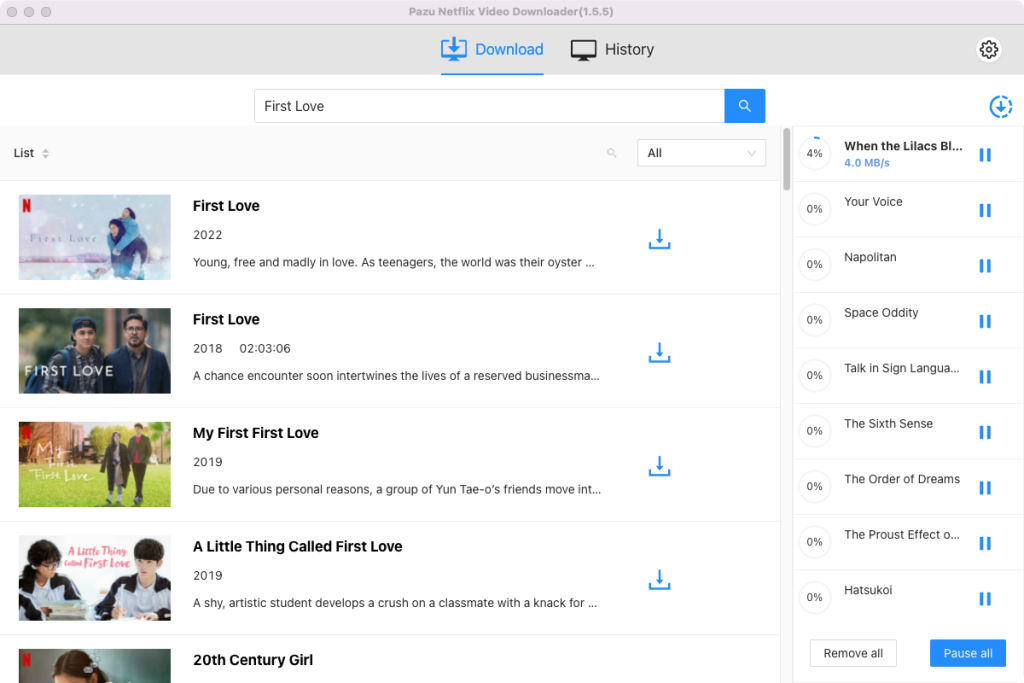Download First Love 2022
Screen dimensions: 1024x683
point(659,239)
